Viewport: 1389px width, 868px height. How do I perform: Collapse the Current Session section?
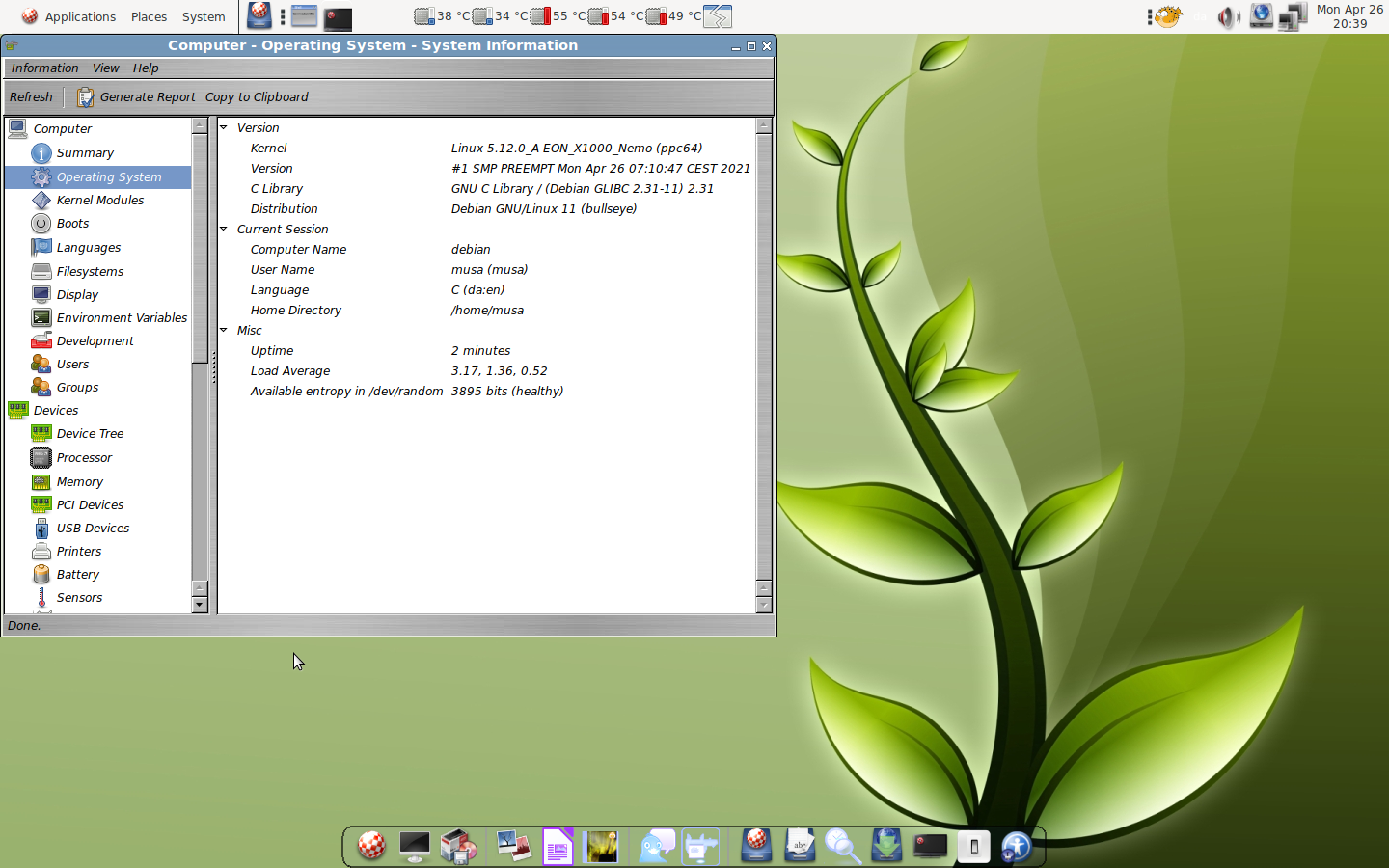pyautogui.click(x=224, y=229)
